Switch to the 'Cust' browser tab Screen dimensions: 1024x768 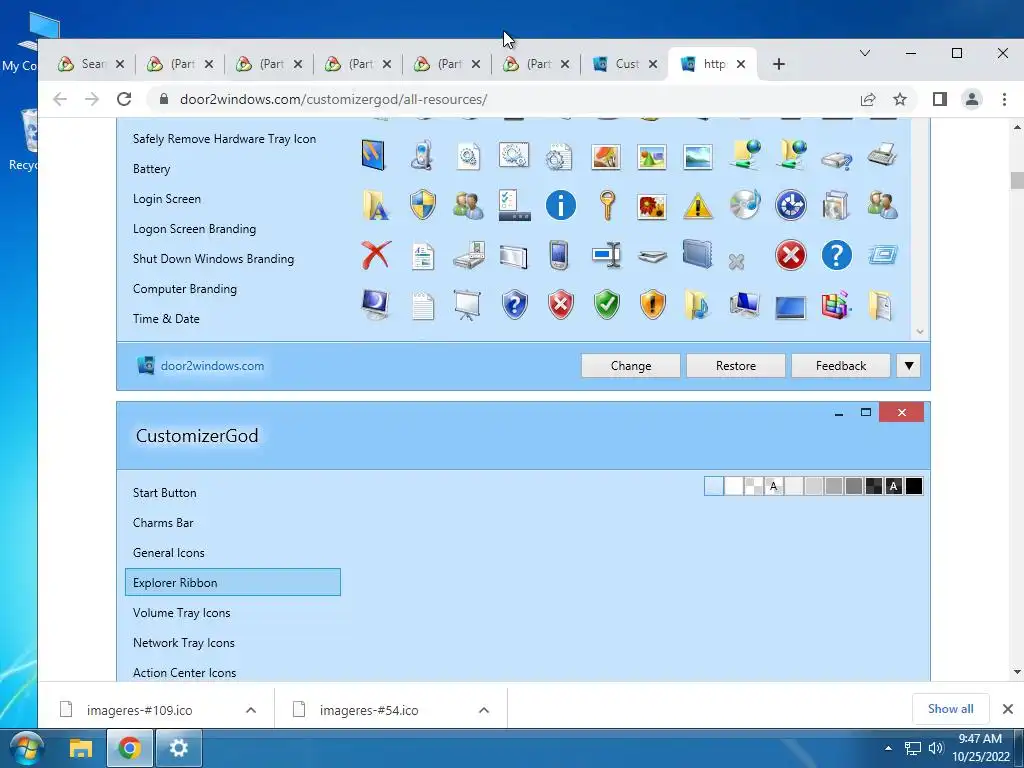[627, 64]
